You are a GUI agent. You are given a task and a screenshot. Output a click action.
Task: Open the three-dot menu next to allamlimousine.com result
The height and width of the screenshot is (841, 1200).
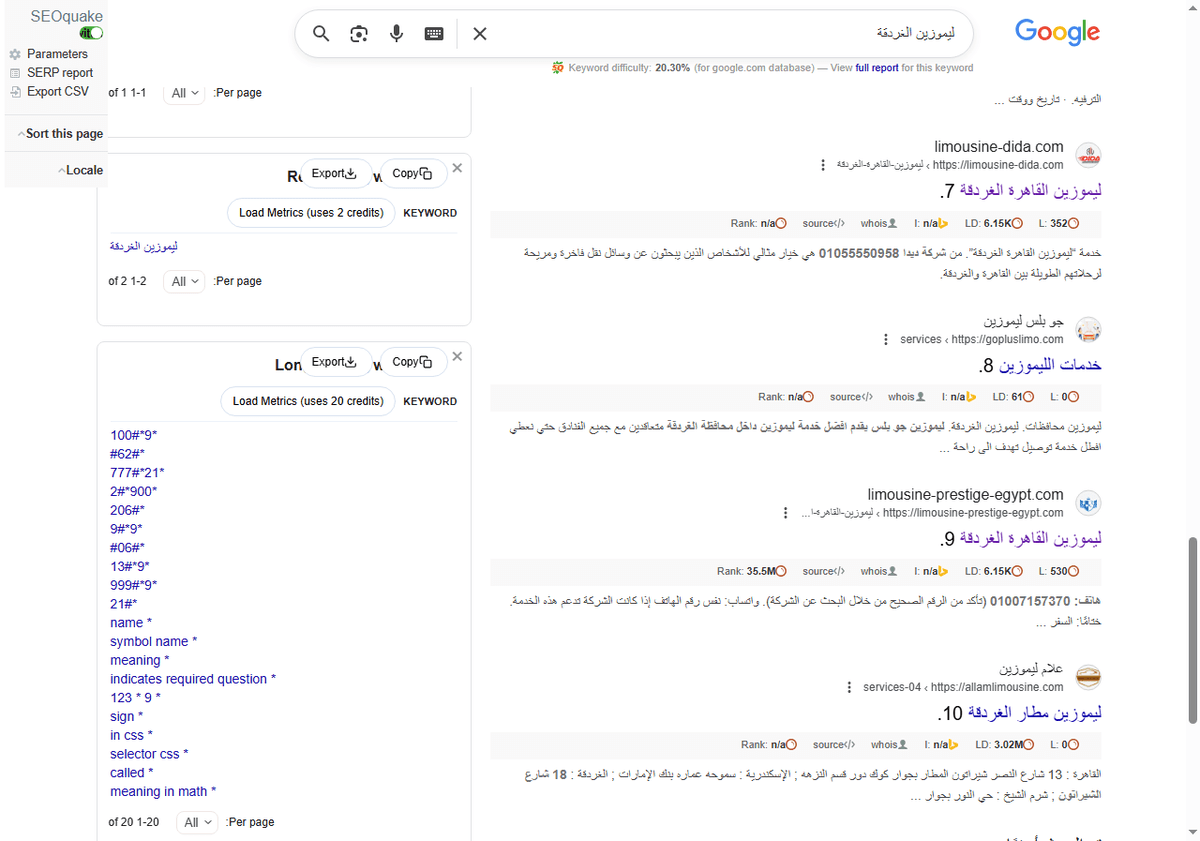pyautogui.click(x=850, y=687)
